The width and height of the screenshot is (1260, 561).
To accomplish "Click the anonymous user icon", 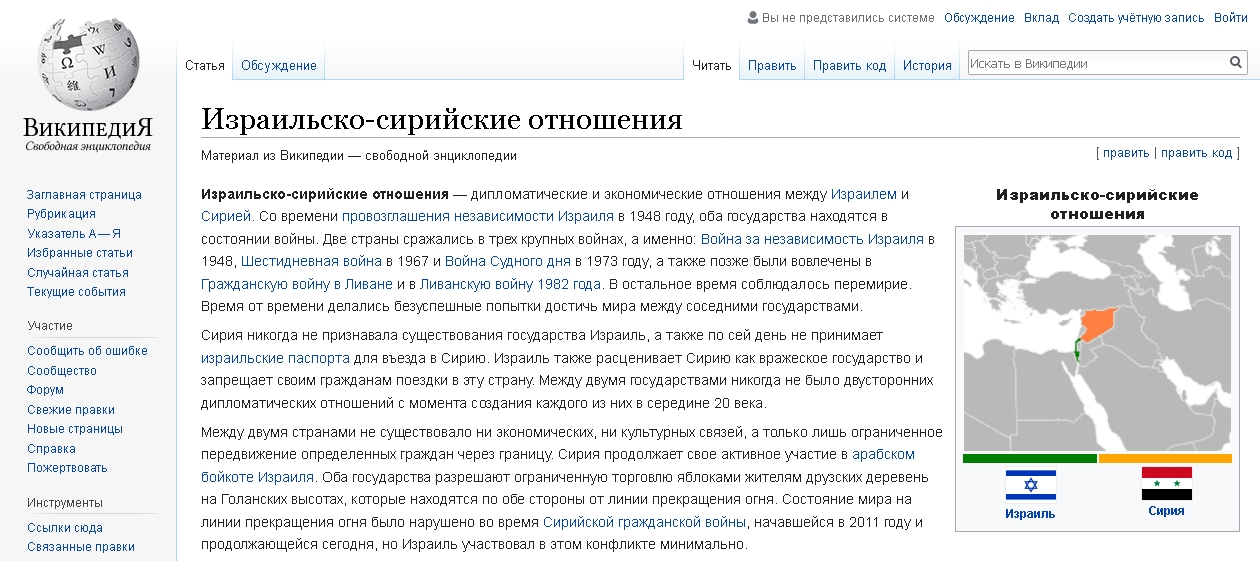I will tap(753, 17).
